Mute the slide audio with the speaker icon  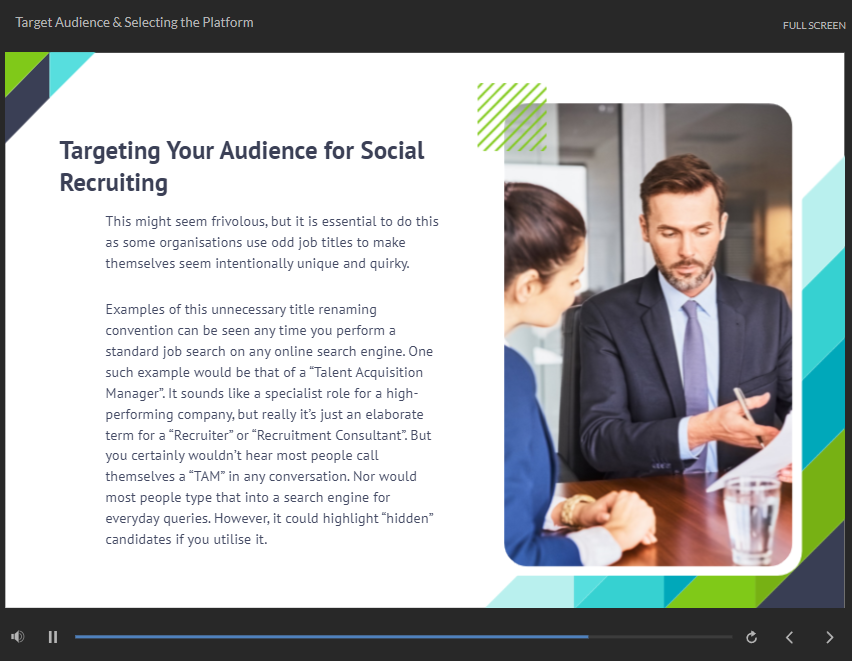point(17,637)
